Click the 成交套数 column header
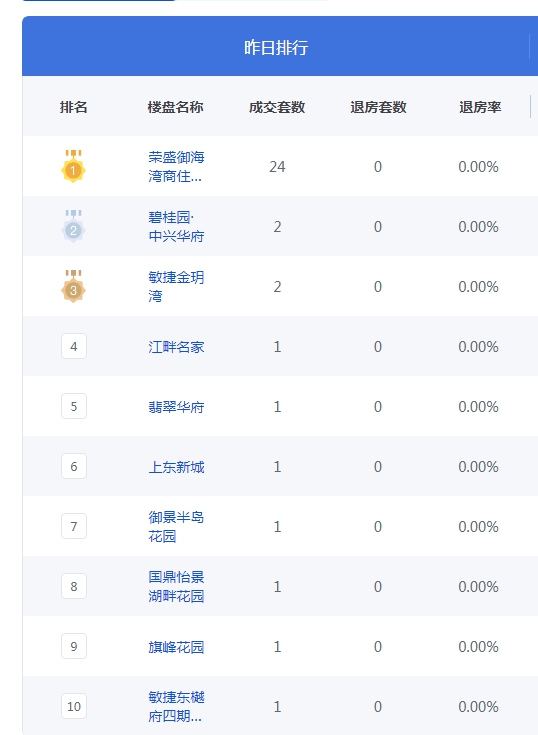The image size is (538, 735). pyautogui.click(x=277, y=107)
